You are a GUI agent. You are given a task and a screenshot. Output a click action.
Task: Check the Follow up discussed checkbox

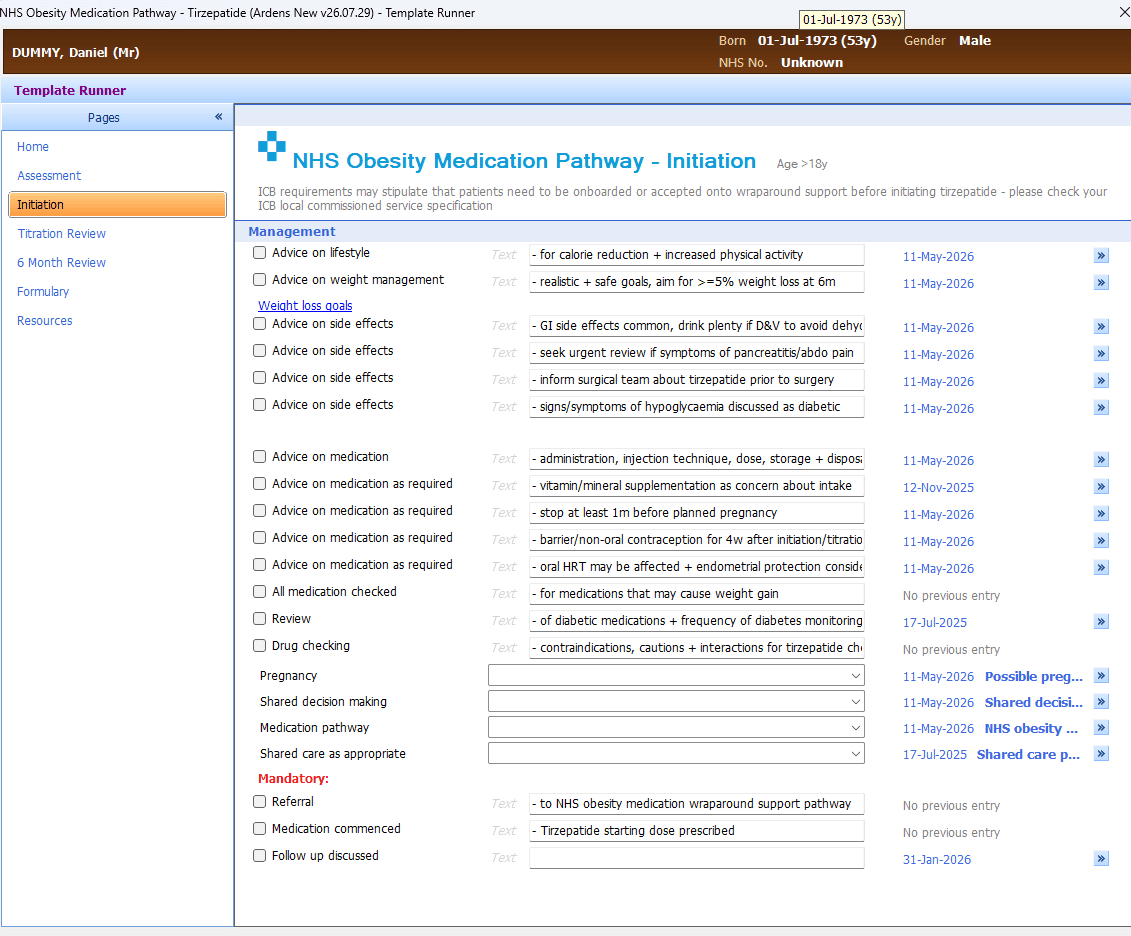260,855
